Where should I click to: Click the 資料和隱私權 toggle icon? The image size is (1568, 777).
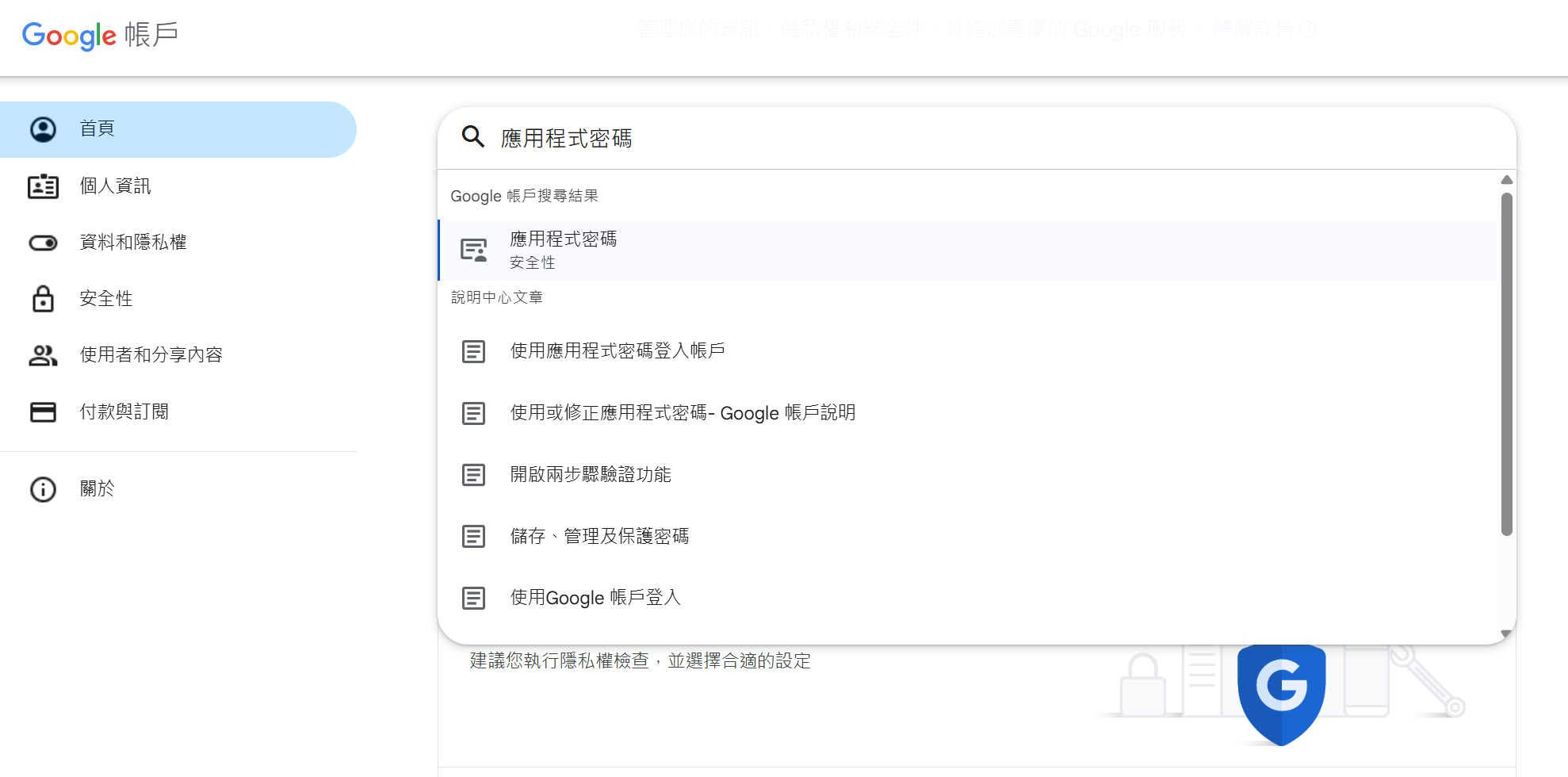point(43,243)
